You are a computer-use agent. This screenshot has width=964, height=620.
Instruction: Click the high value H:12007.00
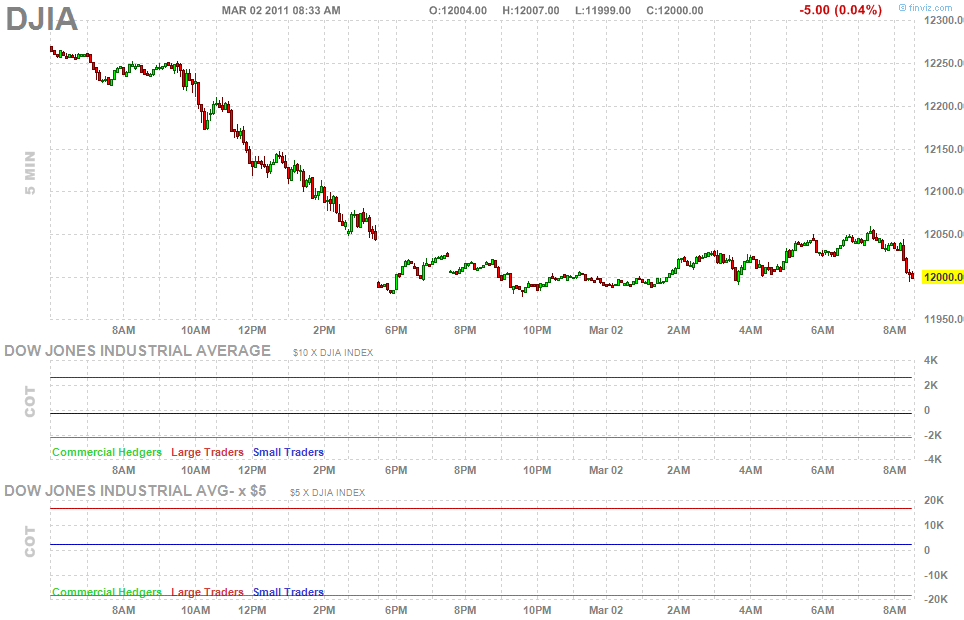click(531, 10)
